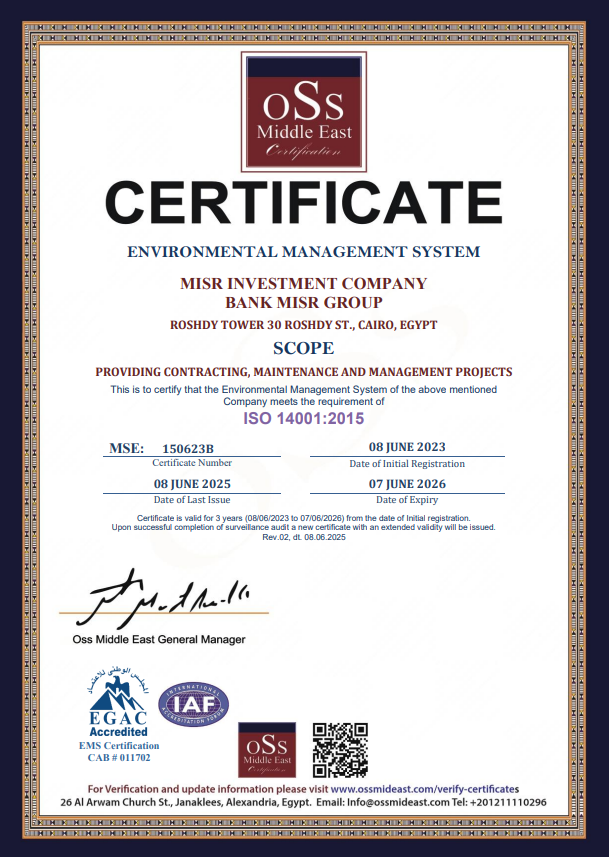Click the ENVIRONMENTAL MANAGEMENT SYSTEM title
609x857 pixels.
(304, 251)
